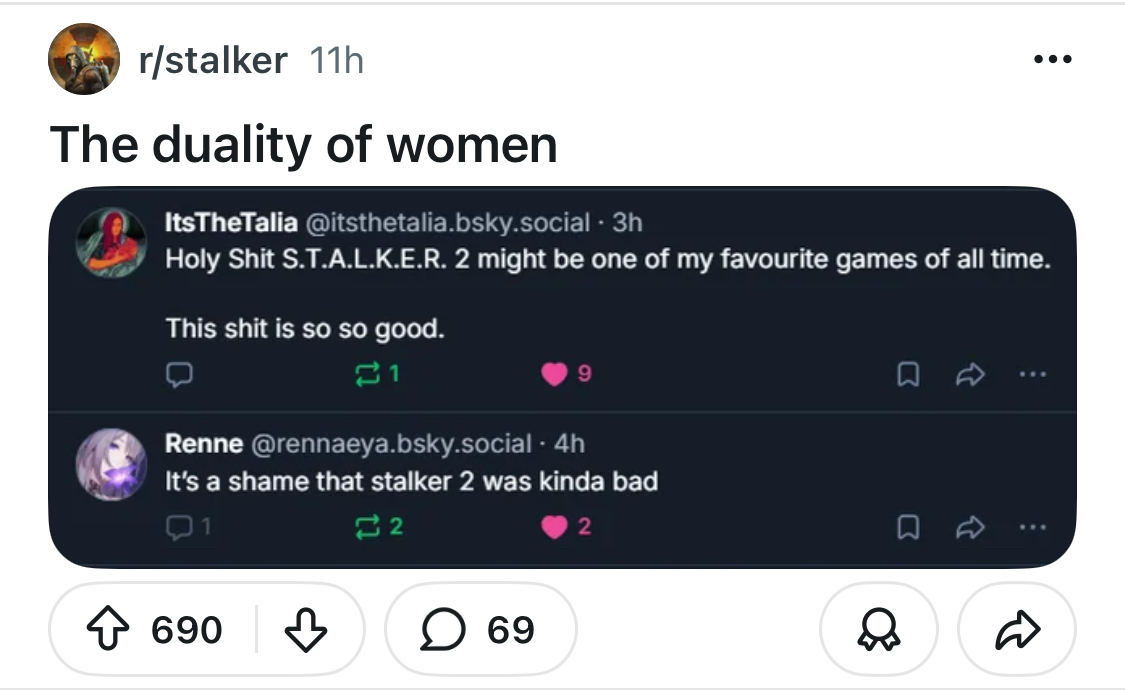1125x690 pixels.
Task: Give an award to this post
Action: coord(878,630)
